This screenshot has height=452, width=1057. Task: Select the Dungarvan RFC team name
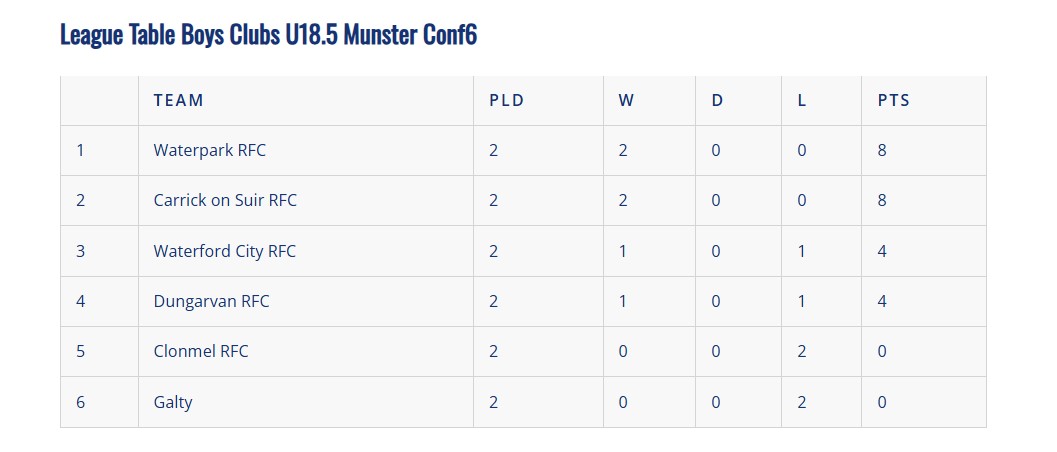[x=211, y=301]
